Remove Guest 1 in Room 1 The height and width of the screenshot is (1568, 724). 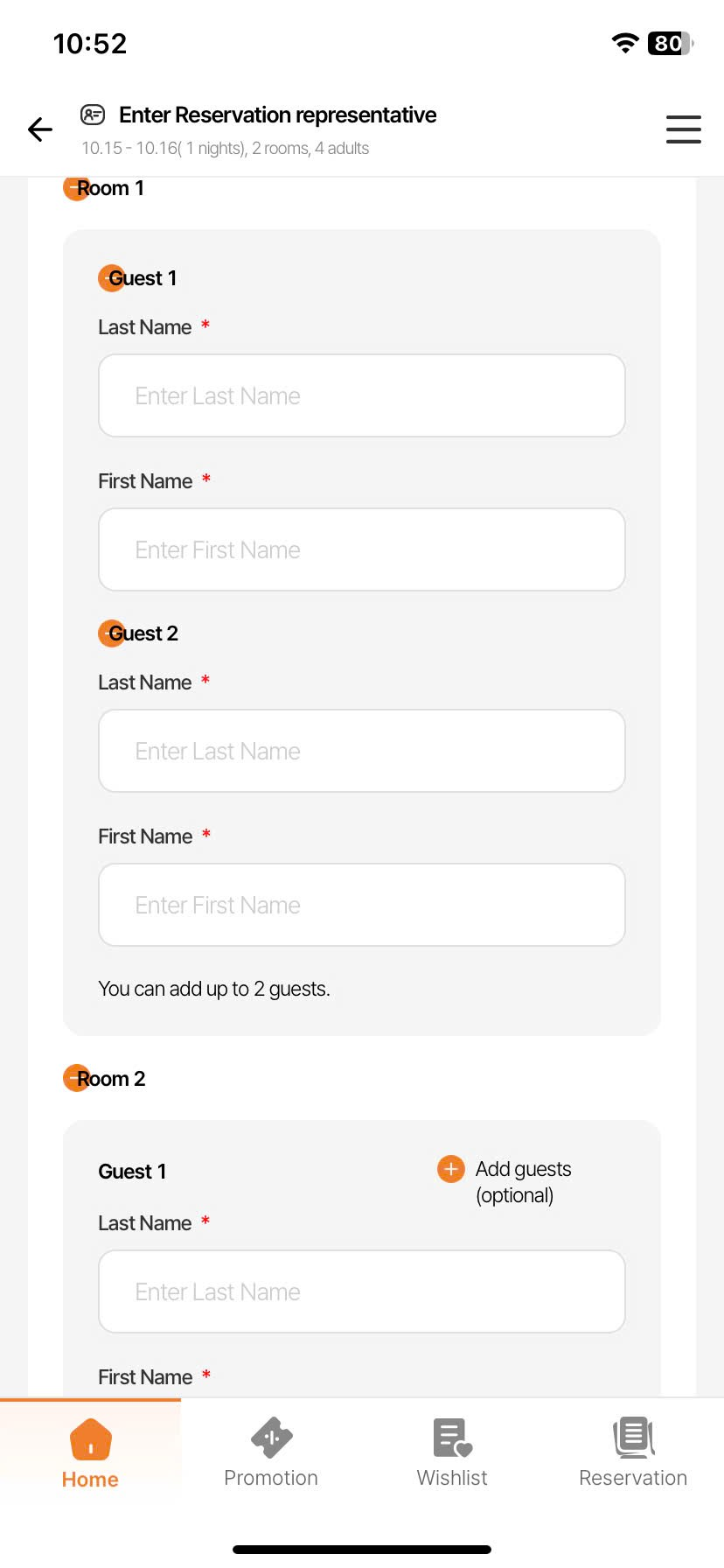point(109,278)
